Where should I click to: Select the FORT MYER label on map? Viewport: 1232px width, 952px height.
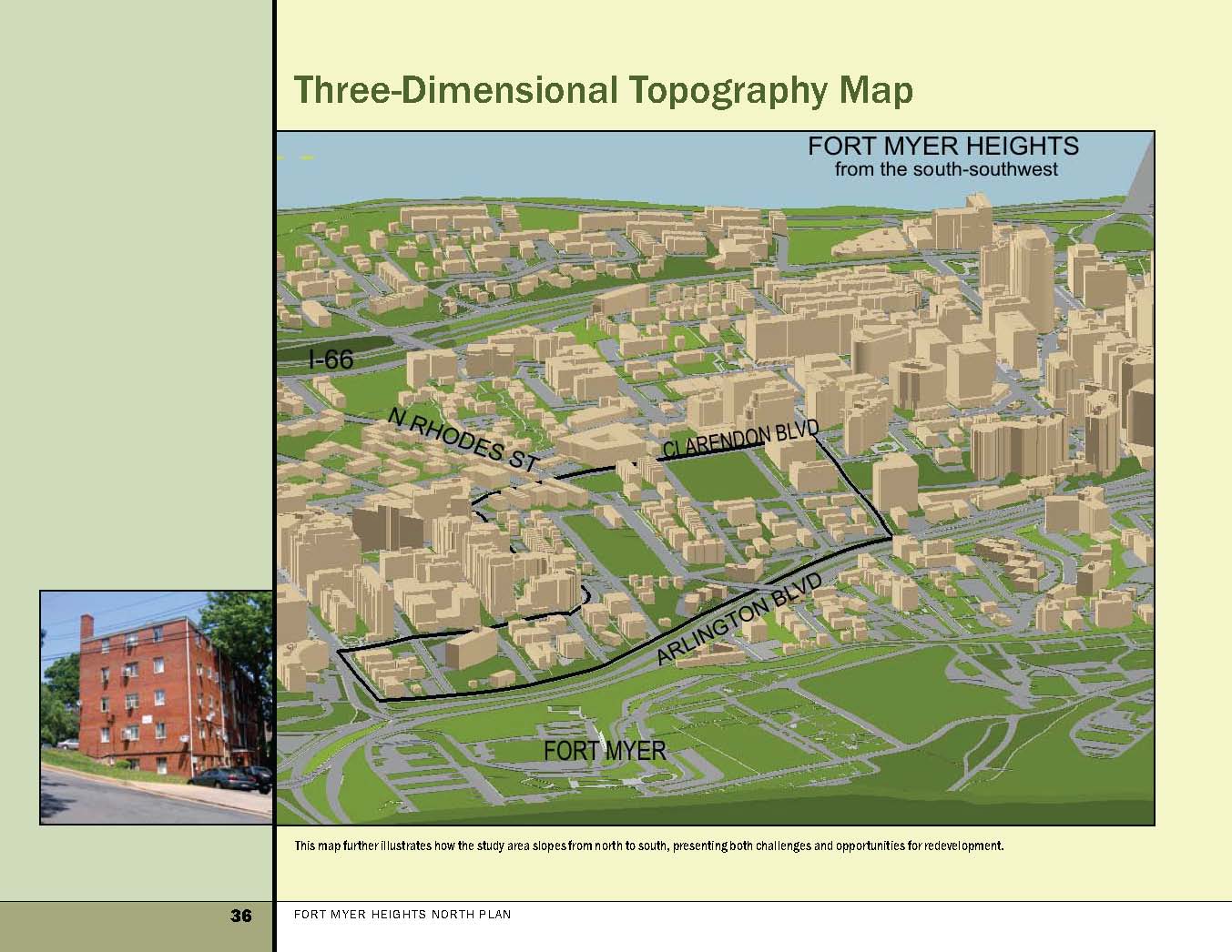605,751
